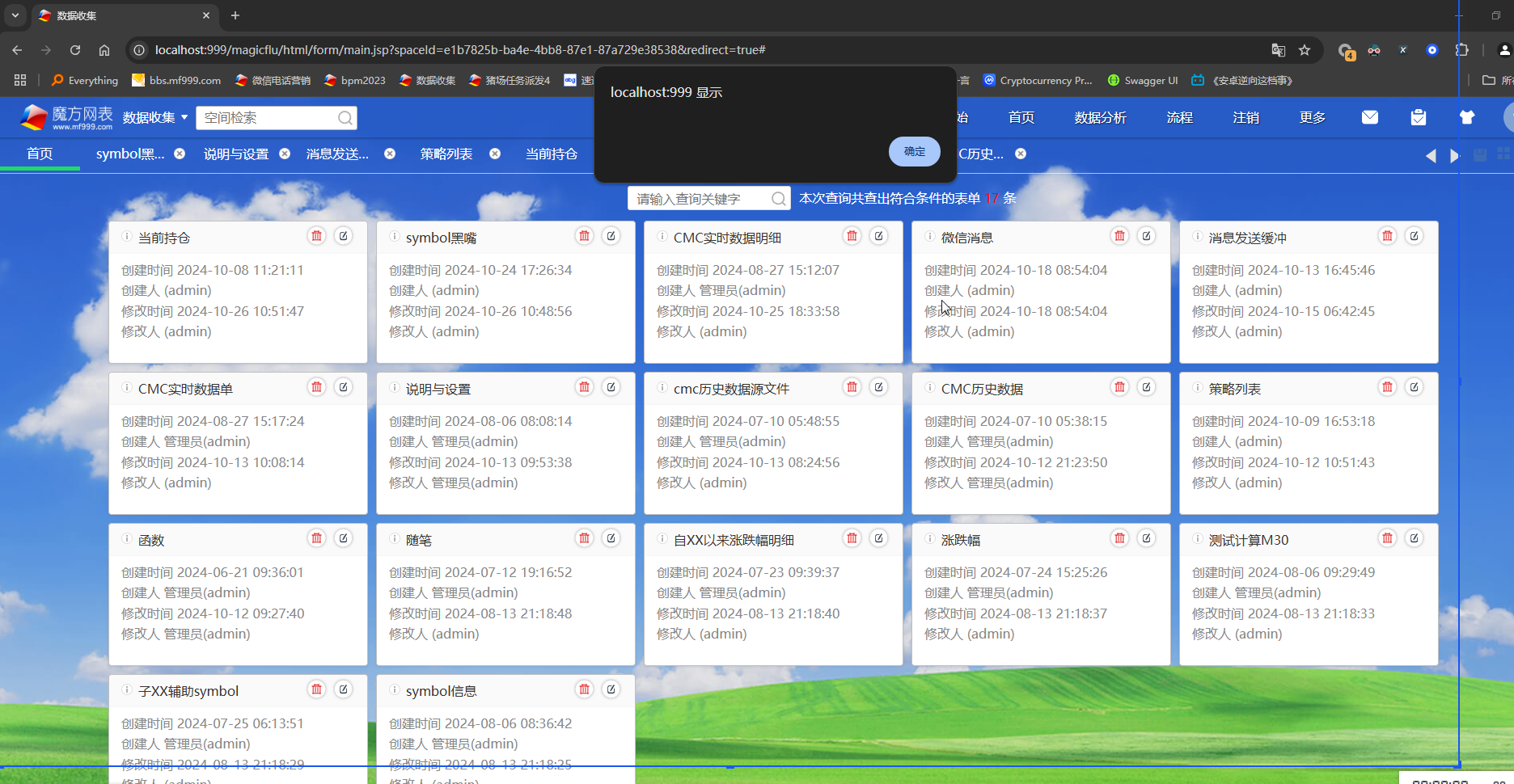Switch to the symbol黑... tab
Viewport: 1514px width, 784px height.
tap(130, 154)
